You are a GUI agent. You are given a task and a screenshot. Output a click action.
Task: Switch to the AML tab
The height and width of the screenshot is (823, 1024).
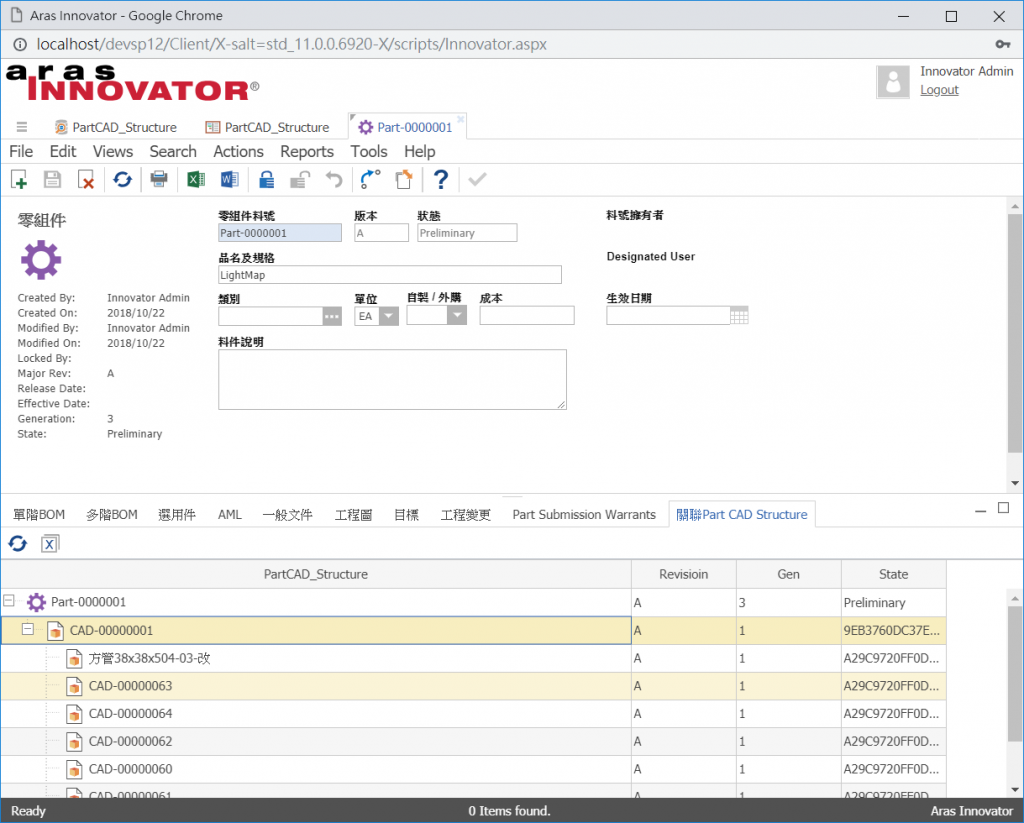[x=230, y=515]
